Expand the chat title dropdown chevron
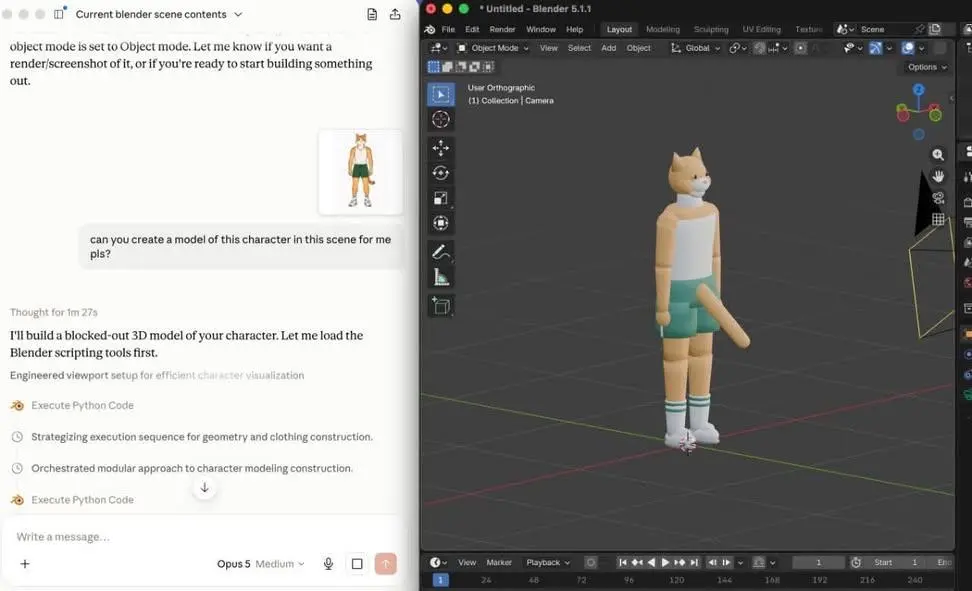 [238, 14]
